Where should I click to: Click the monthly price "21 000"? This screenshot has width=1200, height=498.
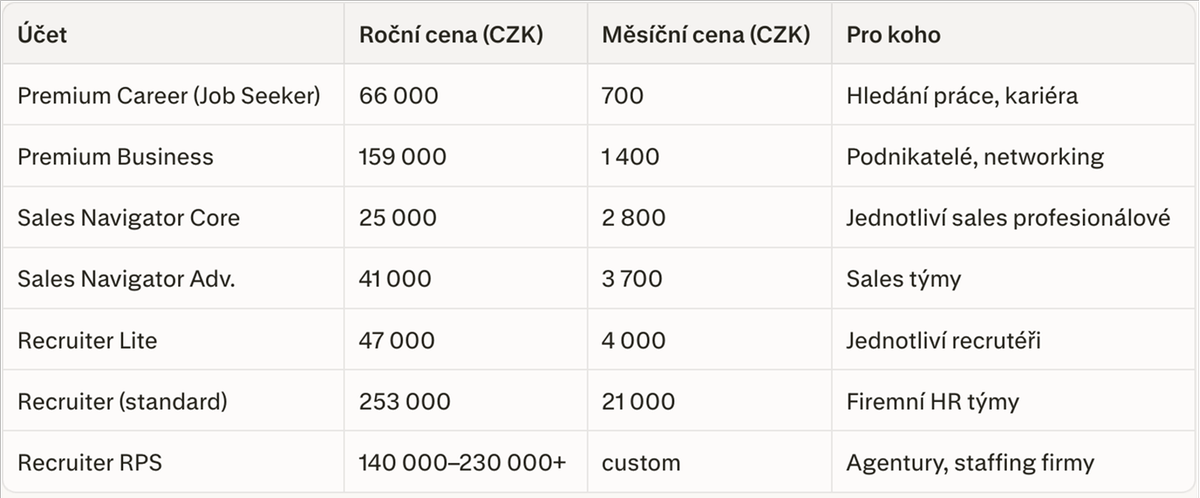[x=637, y=402]
